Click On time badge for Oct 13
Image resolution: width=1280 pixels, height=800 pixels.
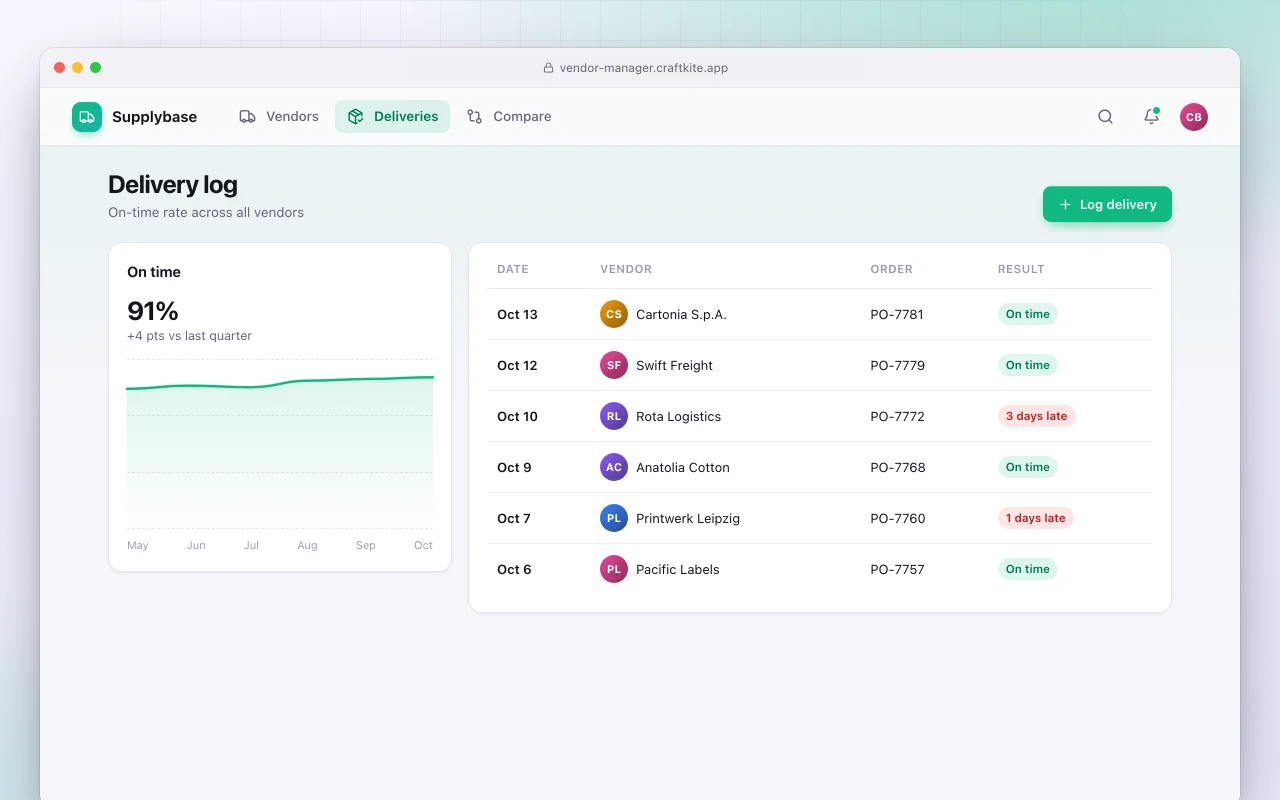coord(1028,314)
